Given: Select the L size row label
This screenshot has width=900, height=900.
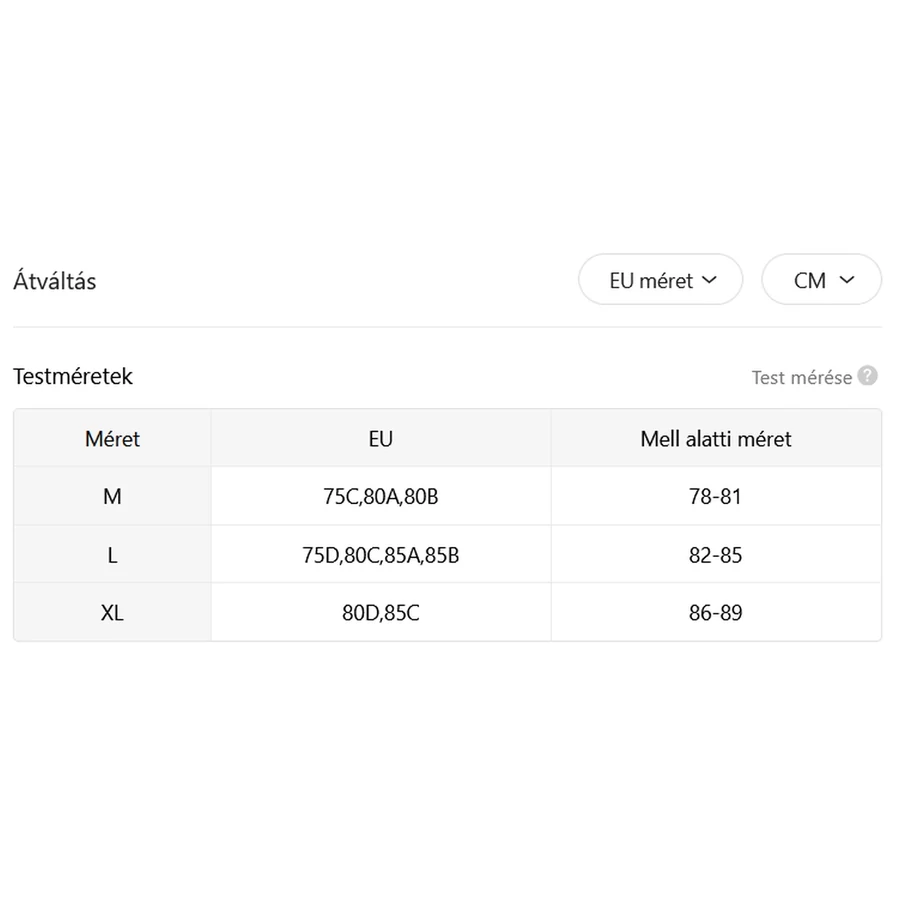Looking at the screenshot, I should click(112, 555).
